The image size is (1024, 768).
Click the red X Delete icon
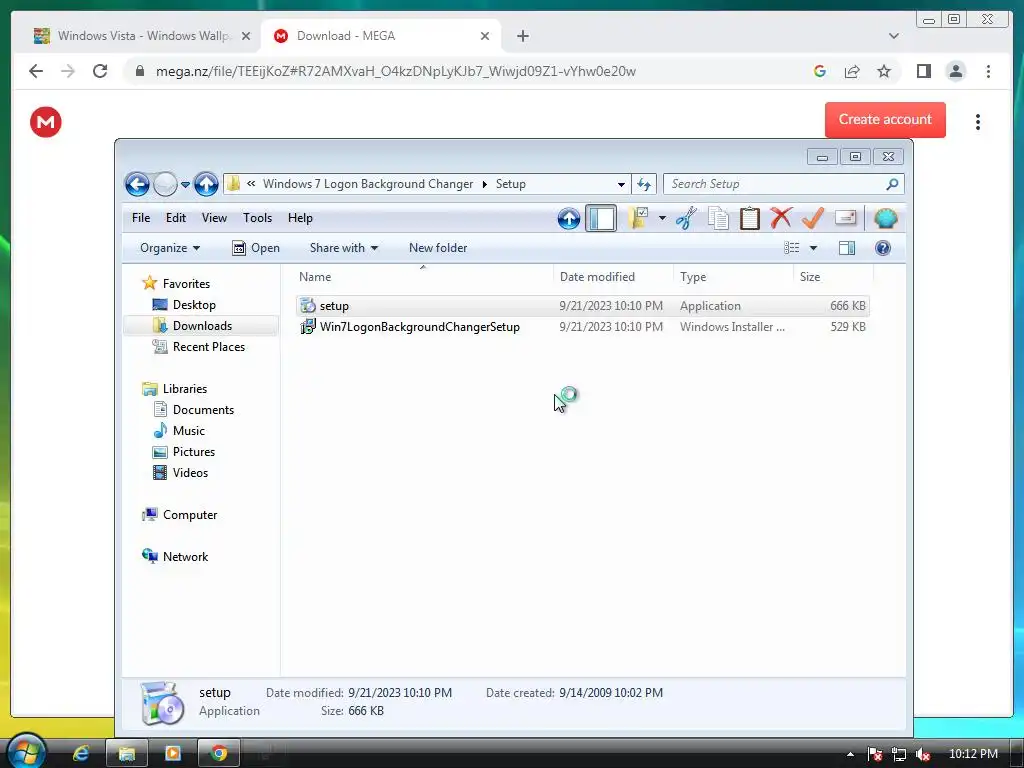click(x=781, y=218)
